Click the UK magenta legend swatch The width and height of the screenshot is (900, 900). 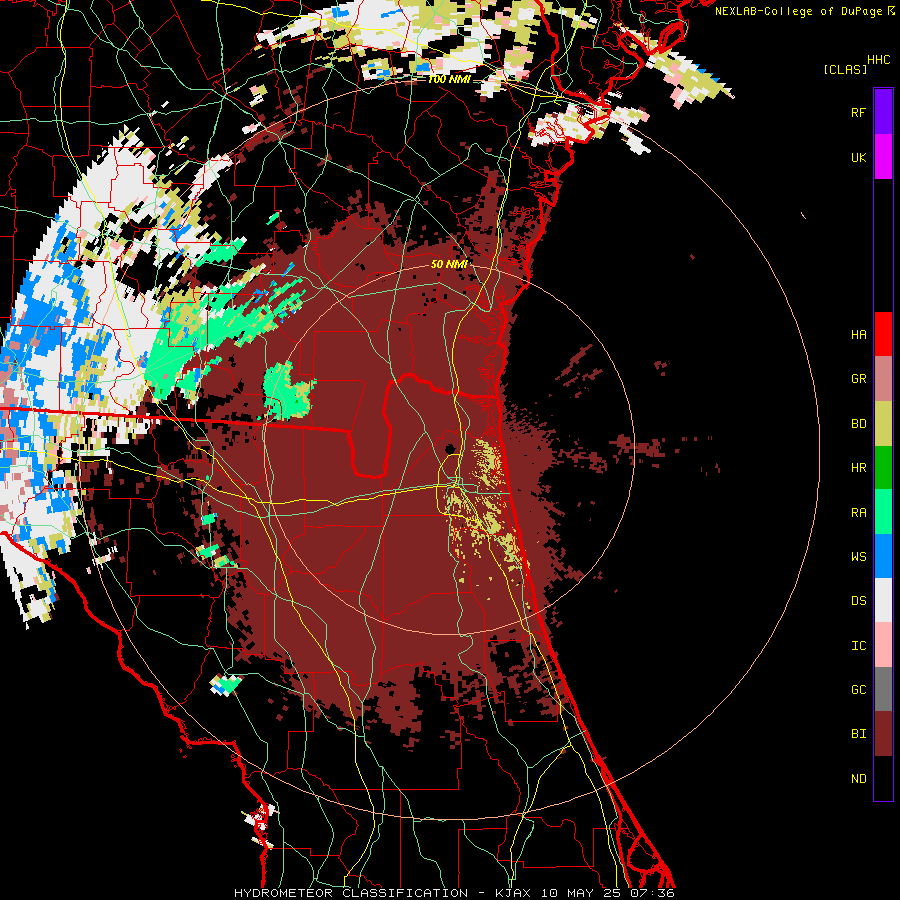point(883,157)
